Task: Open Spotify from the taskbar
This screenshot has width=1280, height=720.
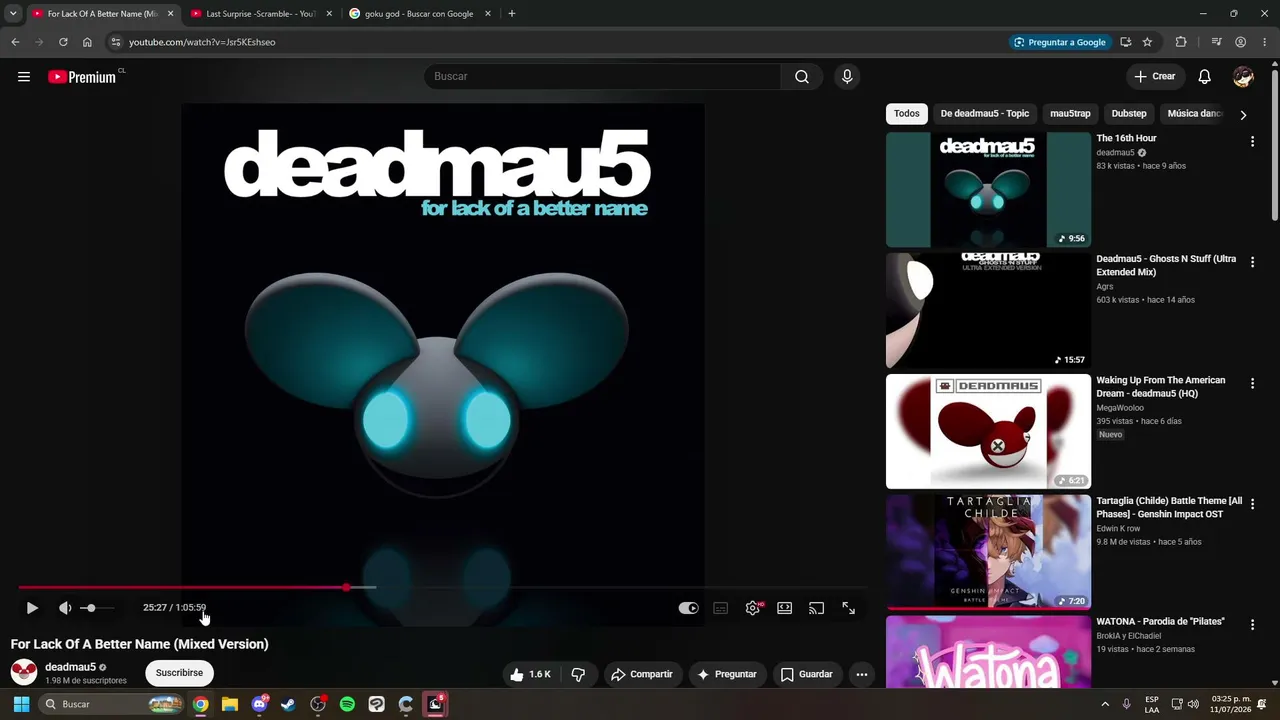Action: point(347,704)
